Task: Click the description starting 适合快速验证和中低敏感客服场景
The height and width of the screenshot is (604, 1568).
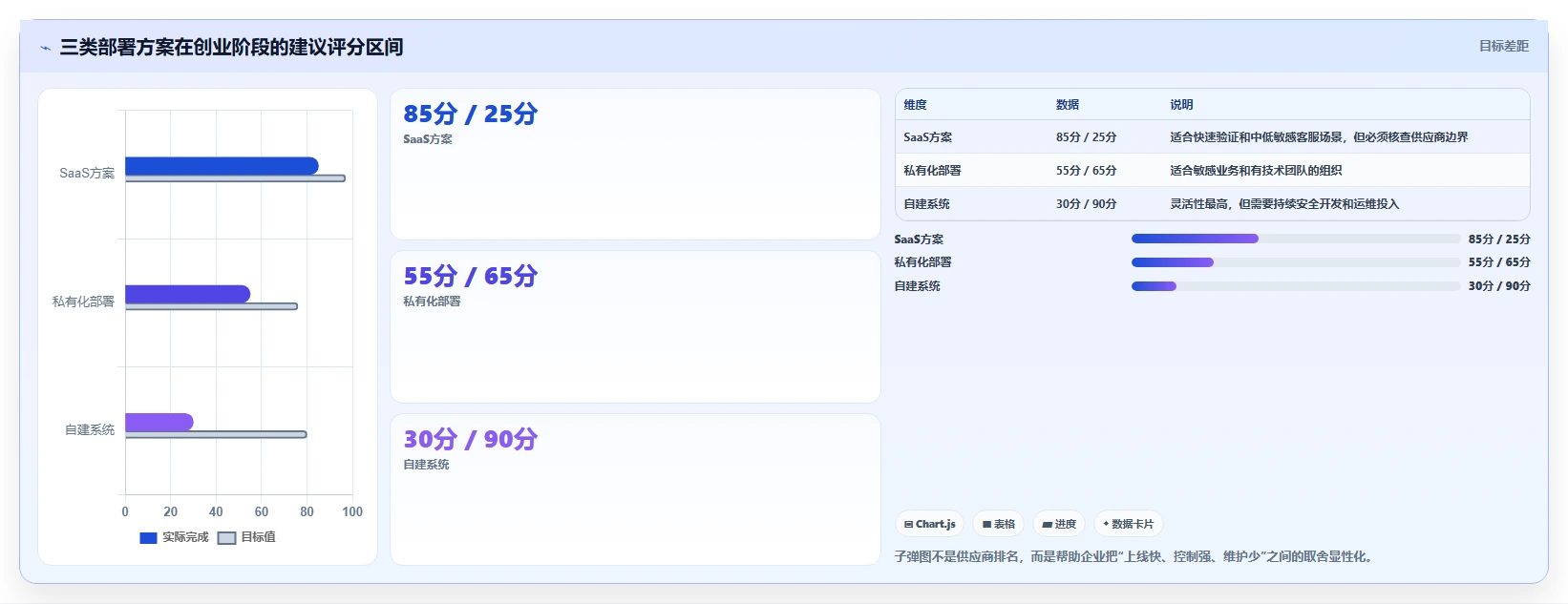Action: click(x=1320, y=137)
